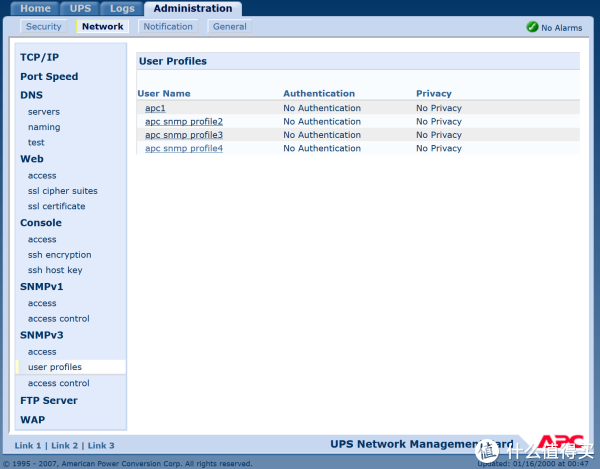Click the Console section heading

click(41, 223)
